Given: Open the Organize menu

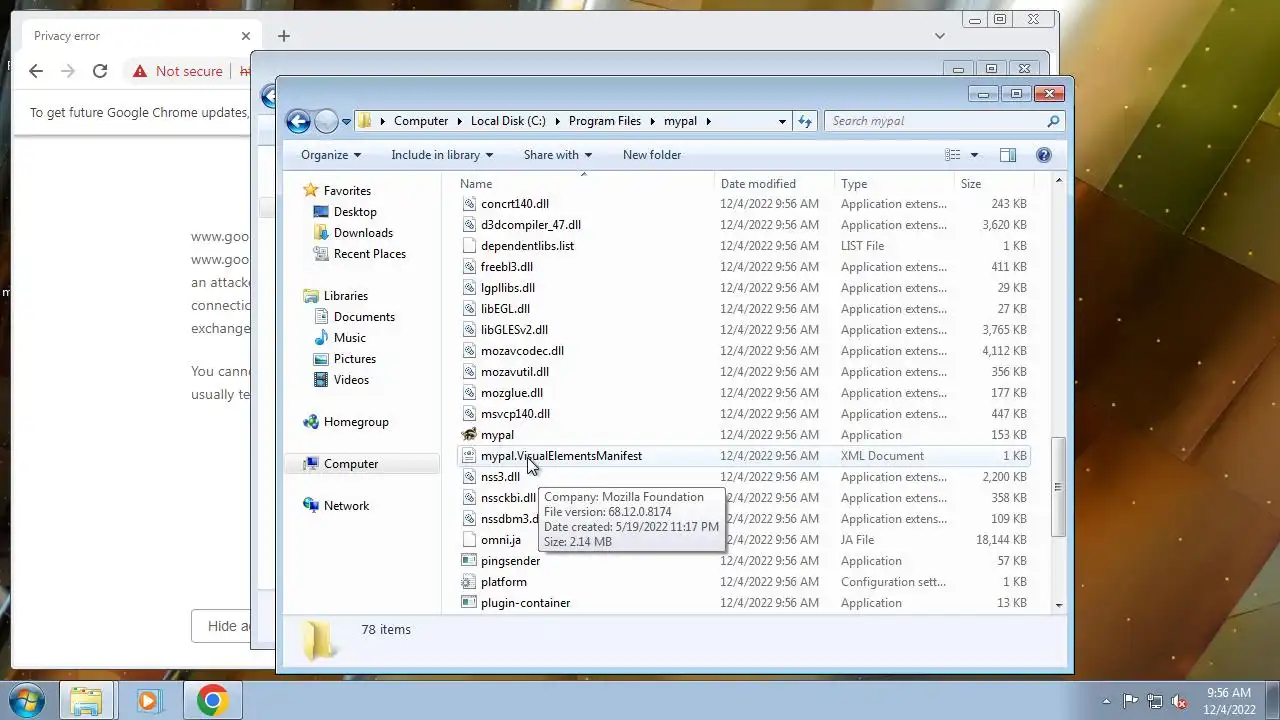Looking at the screenshot, I should (x=331, y=155).
